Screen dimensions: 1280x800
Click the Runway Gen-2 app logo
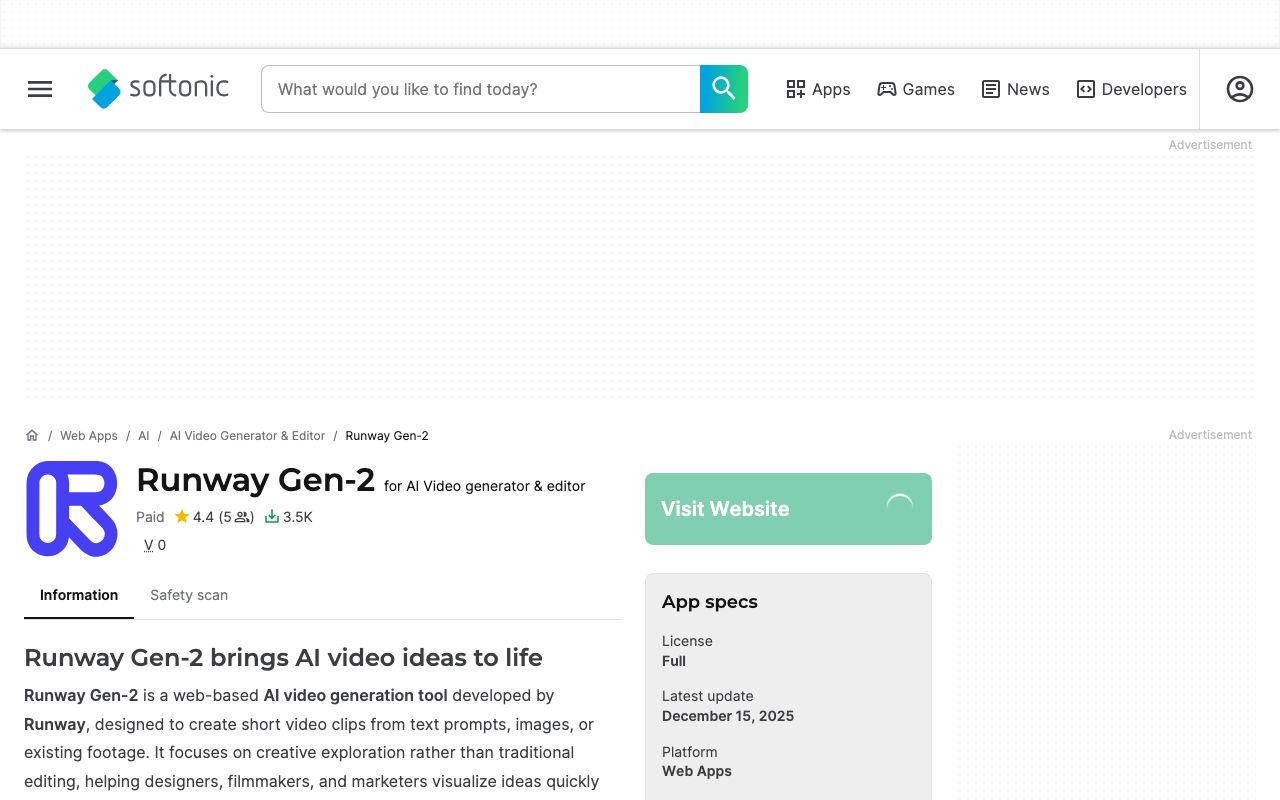pos(72,509)
